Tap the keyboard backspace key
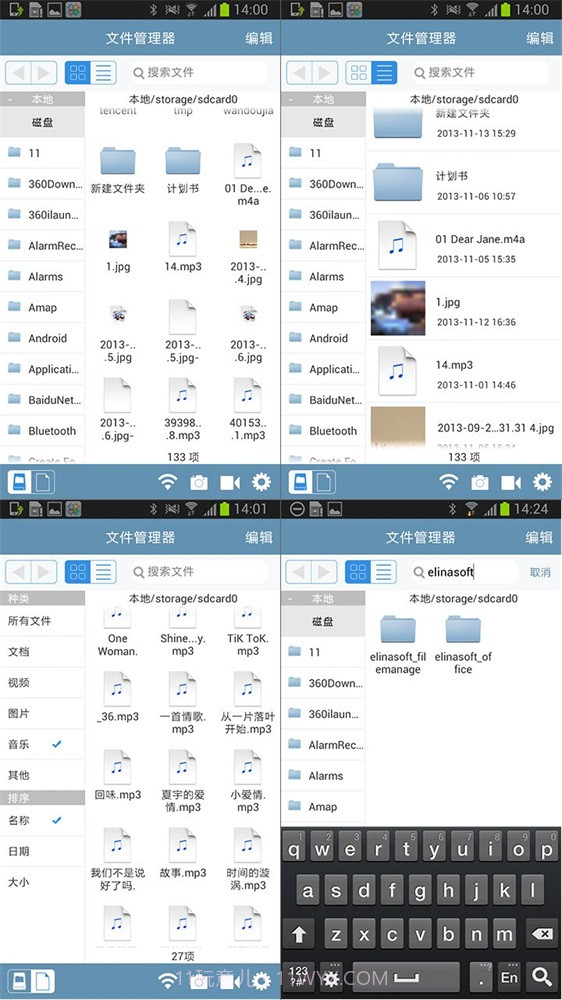 542,934
